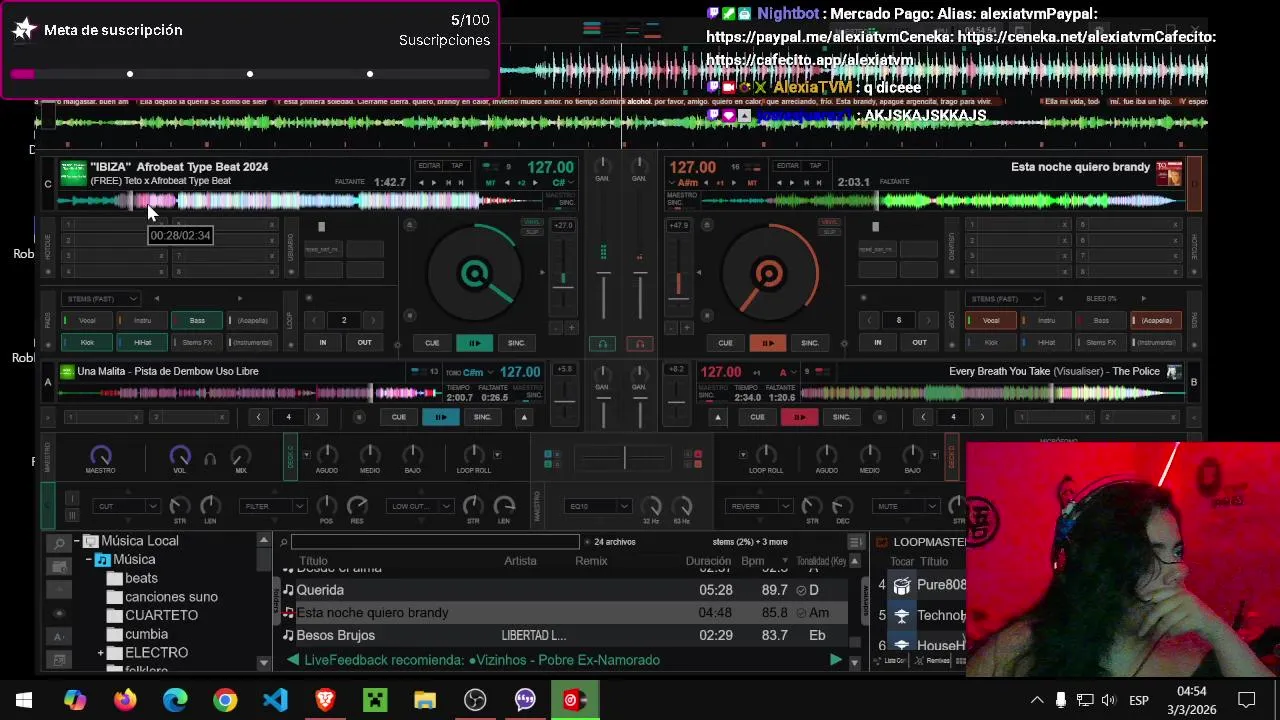Open STEMS (FAST) pads dropdown on deck D
This screenshot has height=720, width=1280.
pos(1005,299)
